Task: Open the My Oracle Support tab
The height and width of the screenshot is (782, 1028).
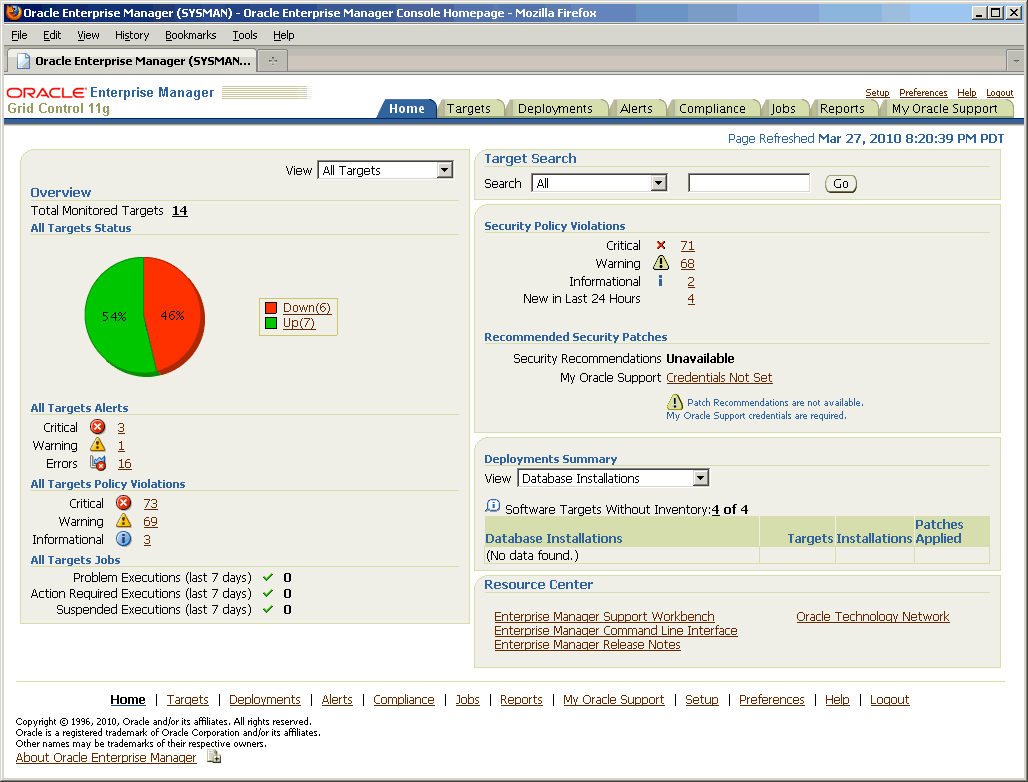Action: (944, 109)
